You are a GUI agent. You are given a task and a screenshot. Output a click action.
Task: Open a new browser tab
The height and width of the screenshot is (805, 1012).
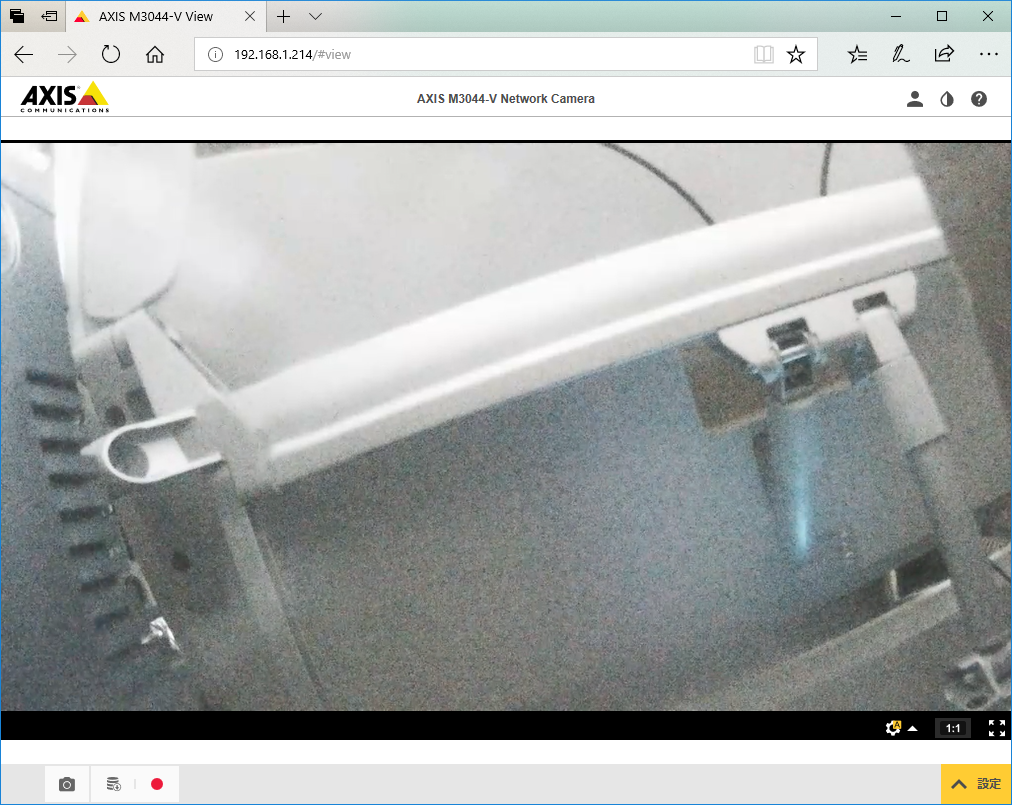pyautogui.click(x=283, y=16)
